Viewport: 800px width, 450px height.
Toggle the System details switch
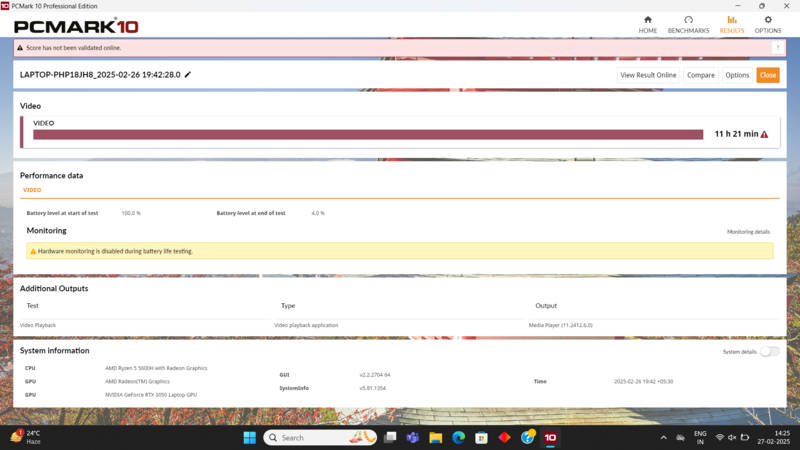click(x=769, y=352)
